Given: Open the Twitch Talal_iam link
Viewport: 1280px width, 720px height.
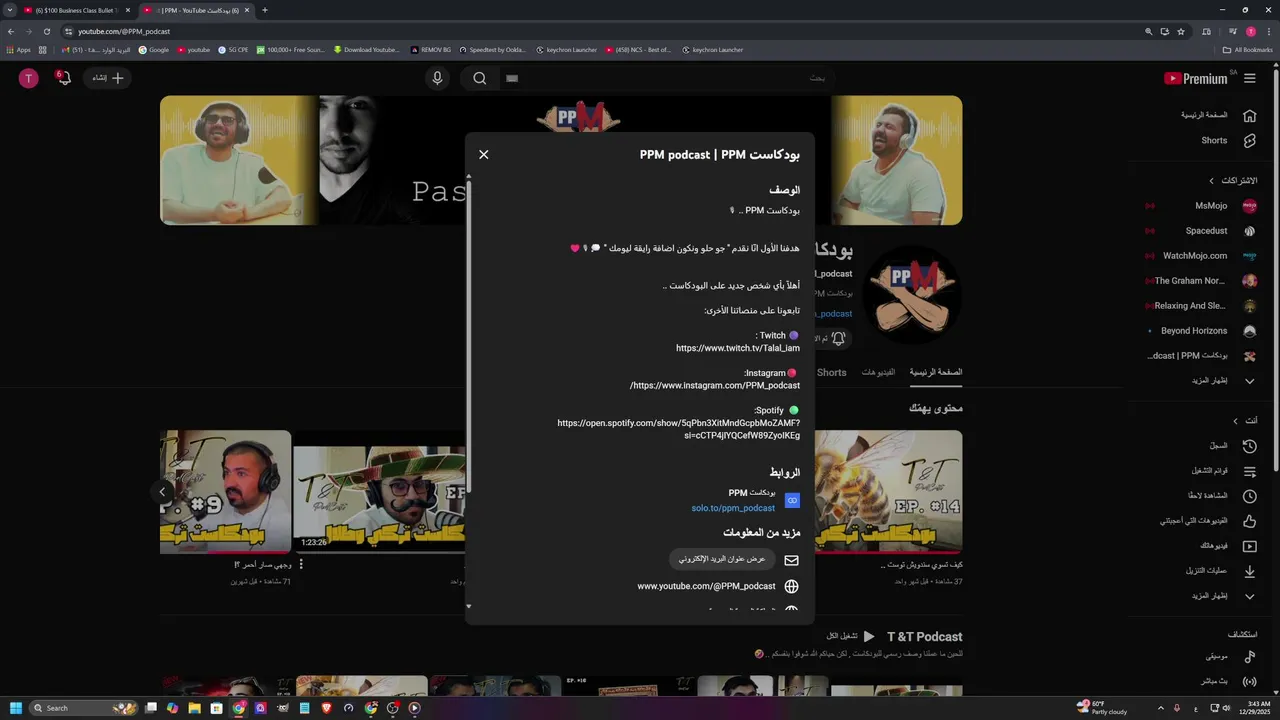Looking at the screenshot, I should pyautogui.click(x=738, y=348).
